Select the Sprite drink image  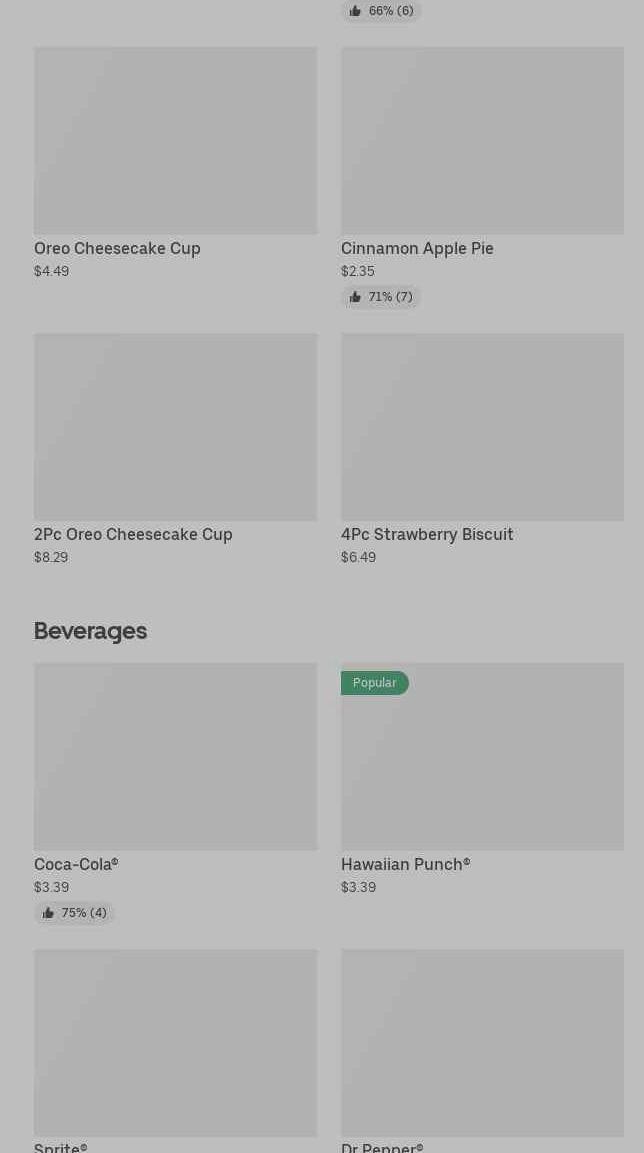(175, 1043)
